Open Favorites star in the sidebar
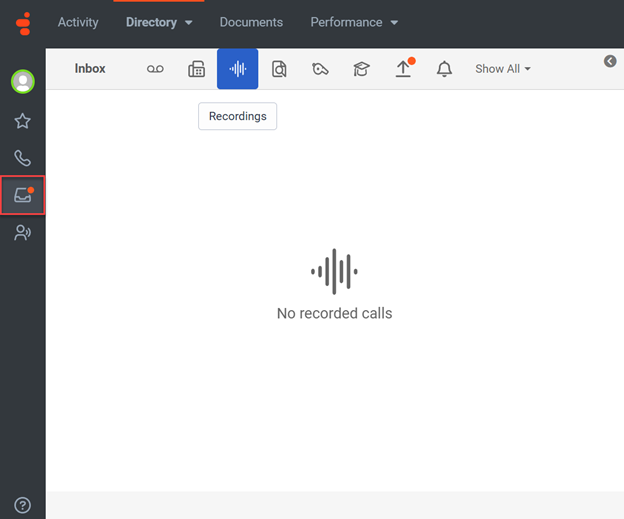The width and height of the screenshot is (624, 519). click(x=22, y=121)
